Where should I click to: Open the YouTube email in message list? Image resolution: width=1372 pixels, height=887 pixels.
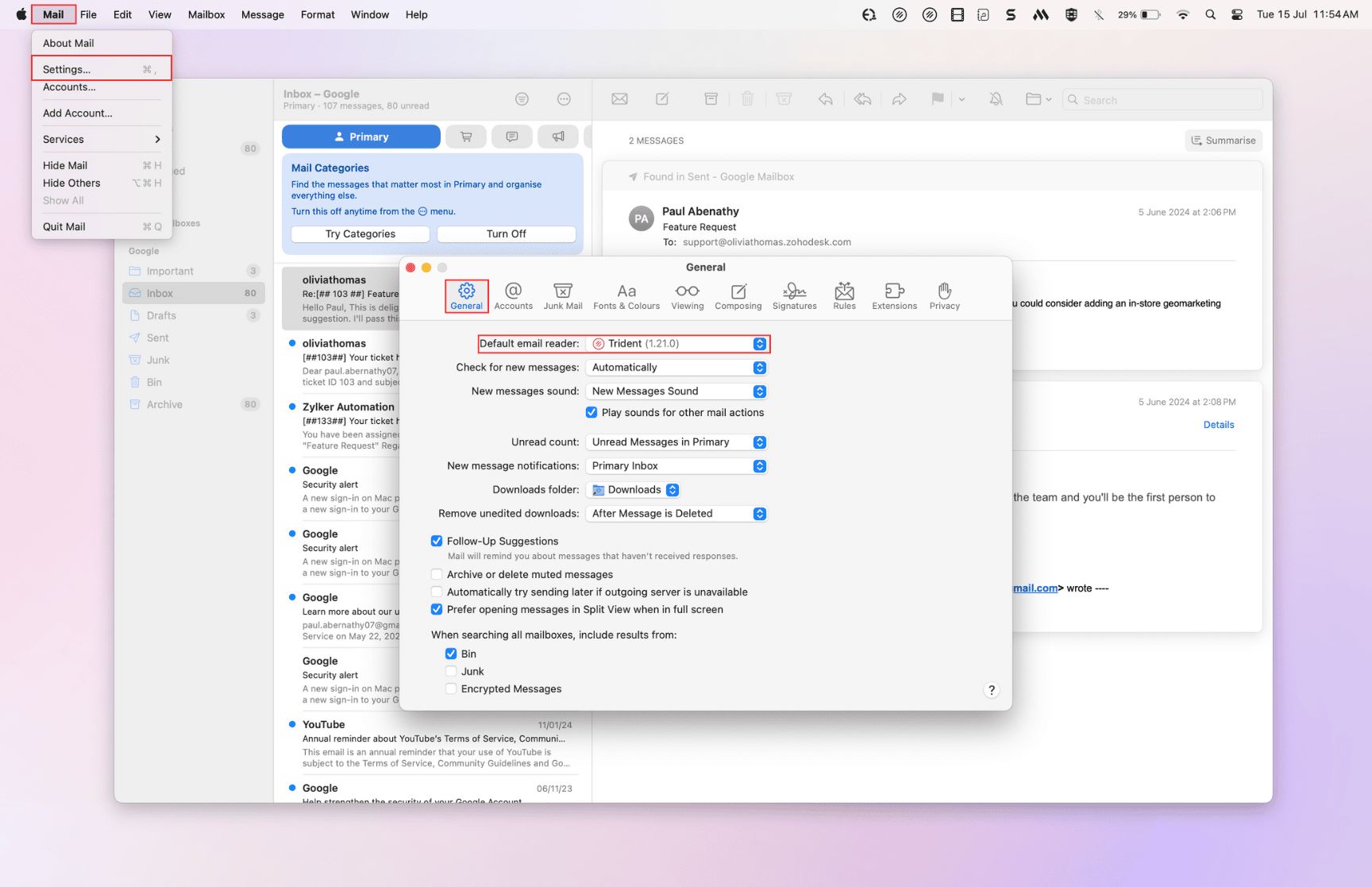[431, 744]
